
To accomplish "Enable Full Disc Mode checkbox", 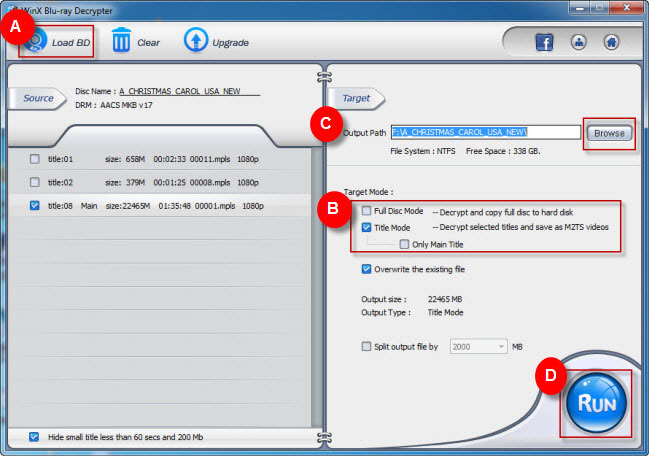I will click(x=366, y=211).
